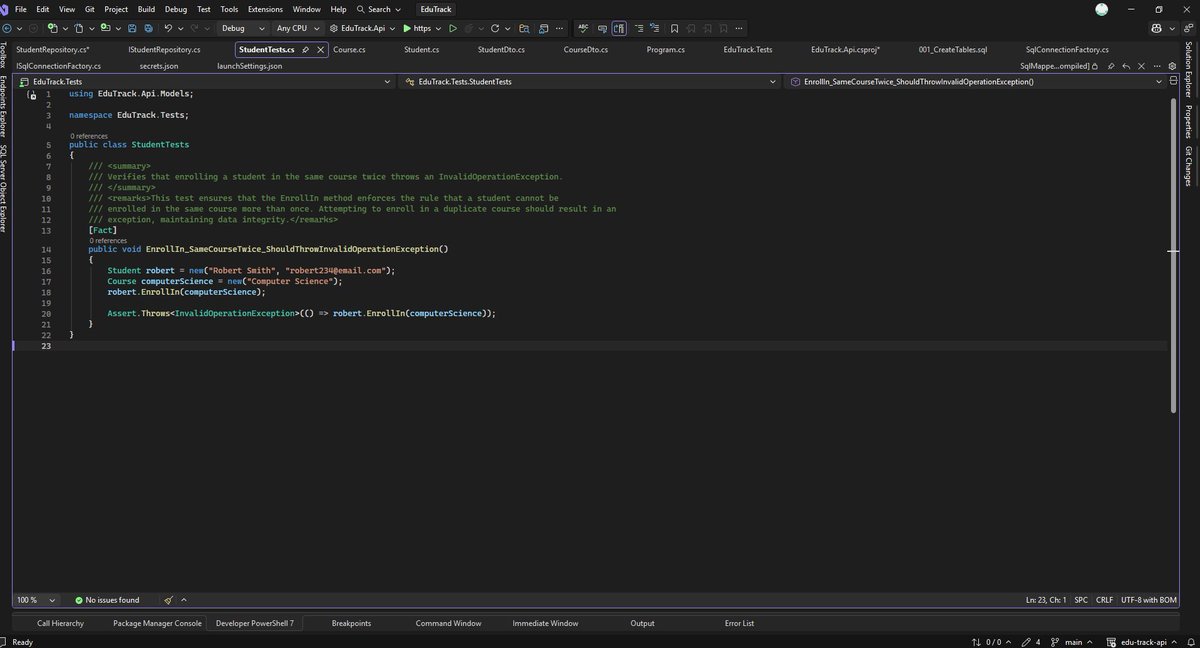Switch to the Program.cs tab
The width and height of the screenshot is (1200, 648).
pos(666,49)
